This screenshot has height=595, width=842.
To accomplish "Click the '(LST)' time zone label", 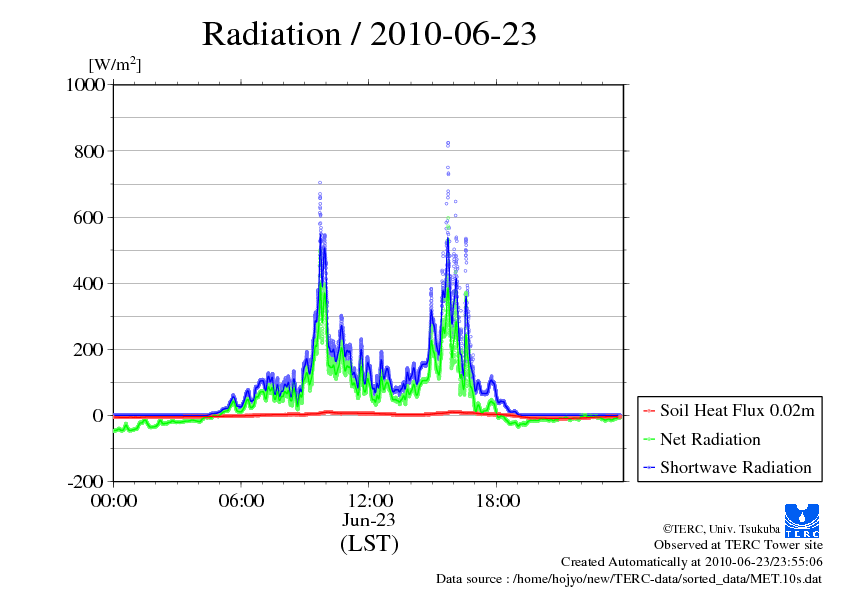I will point(369,543).
